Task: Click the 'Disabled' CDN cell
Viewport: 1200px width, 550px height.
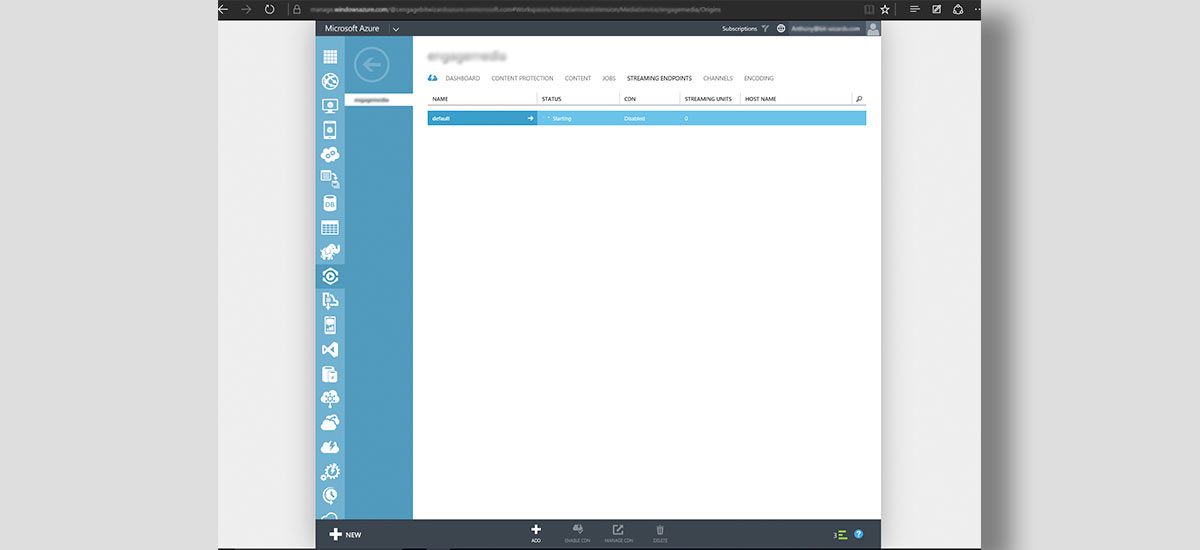Action: click(635, 118)
